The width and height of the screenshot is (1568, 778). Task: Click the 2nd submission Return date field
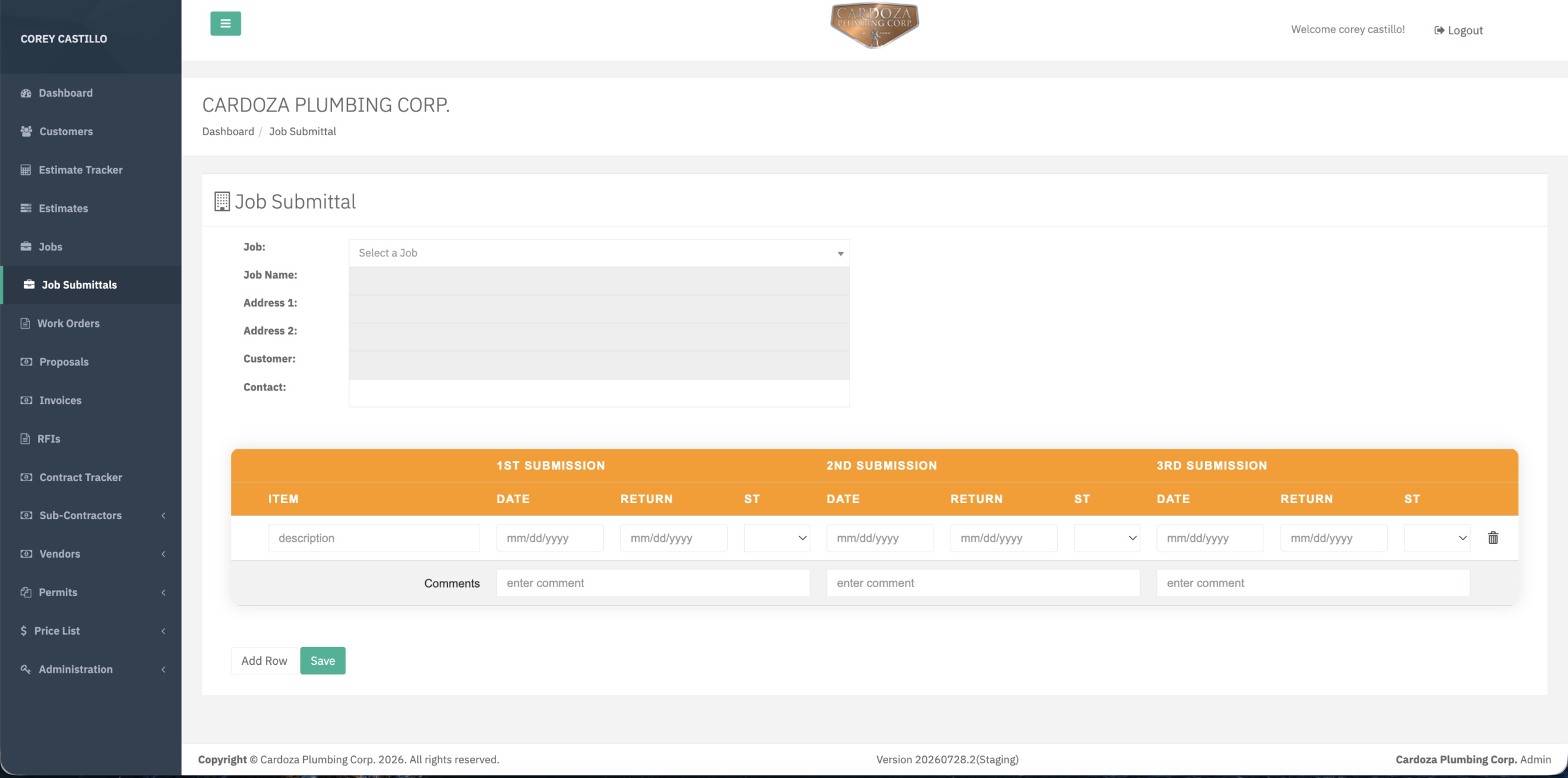pos(1004,538)
